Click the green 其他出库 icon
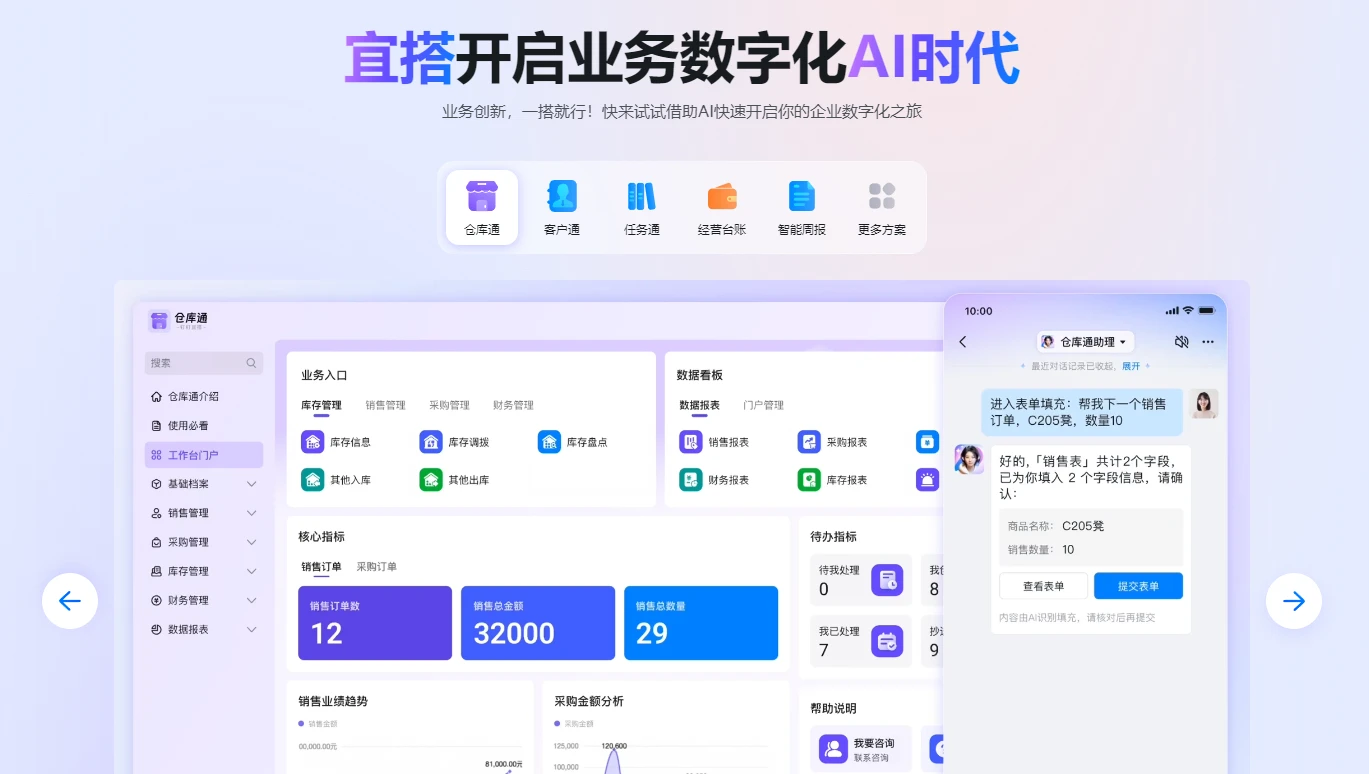This screenshot has width=1369, height=774. coord(431,480)
